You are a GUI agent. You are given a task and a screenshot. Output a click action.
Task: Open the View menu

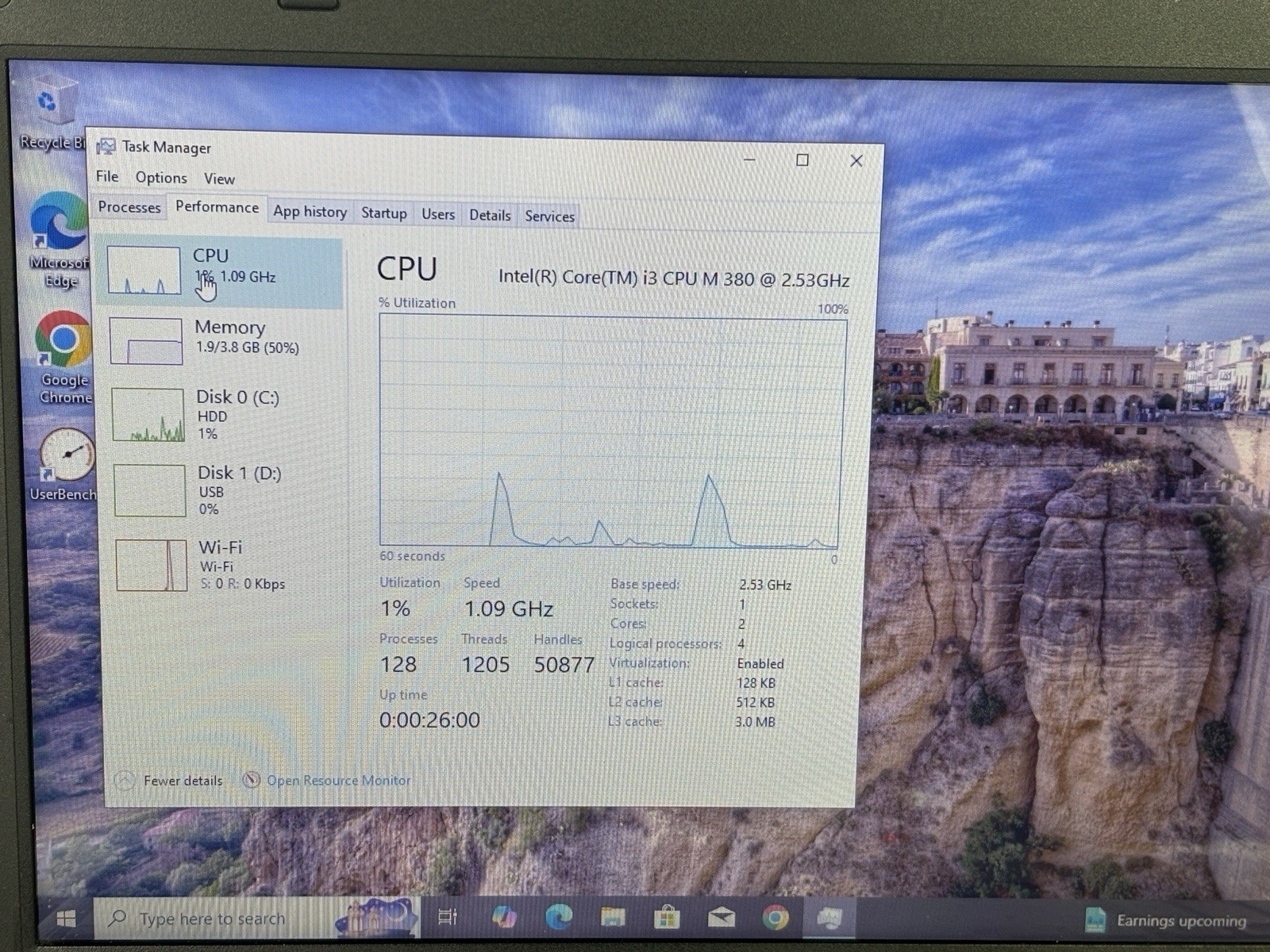click(219, 178)
